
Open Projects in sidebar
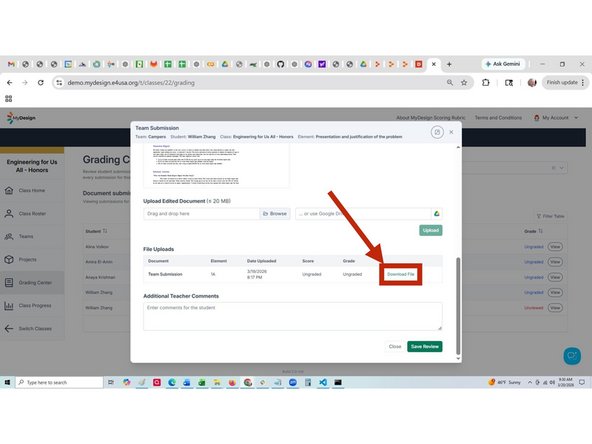pyautogui.click(x=32, y=259)
